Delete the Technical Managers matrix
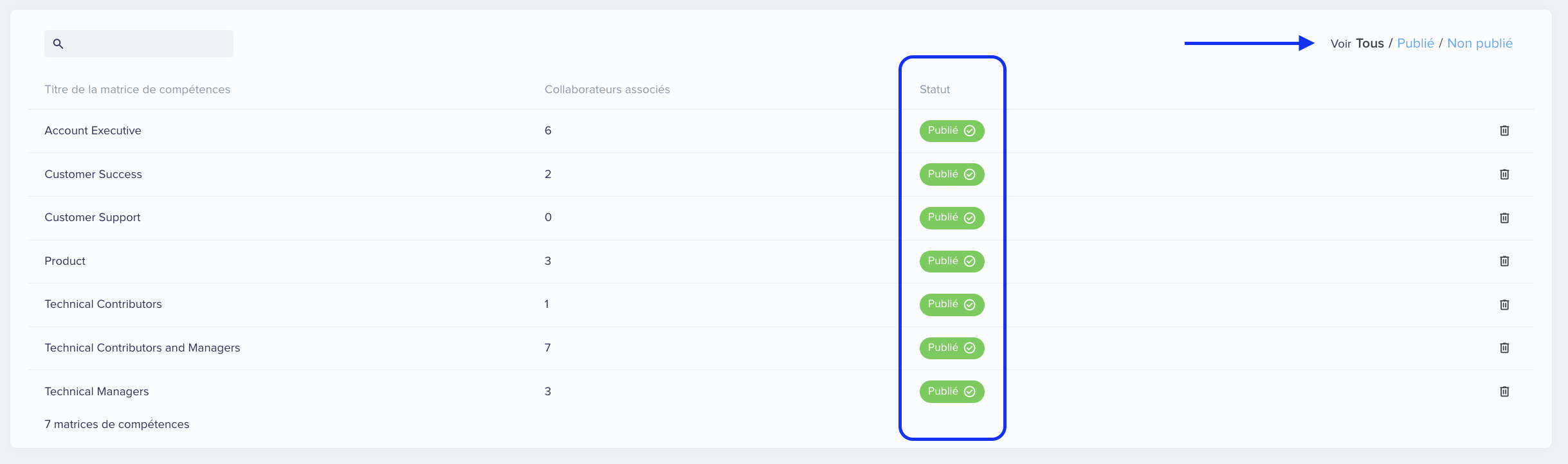Image resolution: width=1568 pixels, height=464 pixels. click(x=1504, y=391)
